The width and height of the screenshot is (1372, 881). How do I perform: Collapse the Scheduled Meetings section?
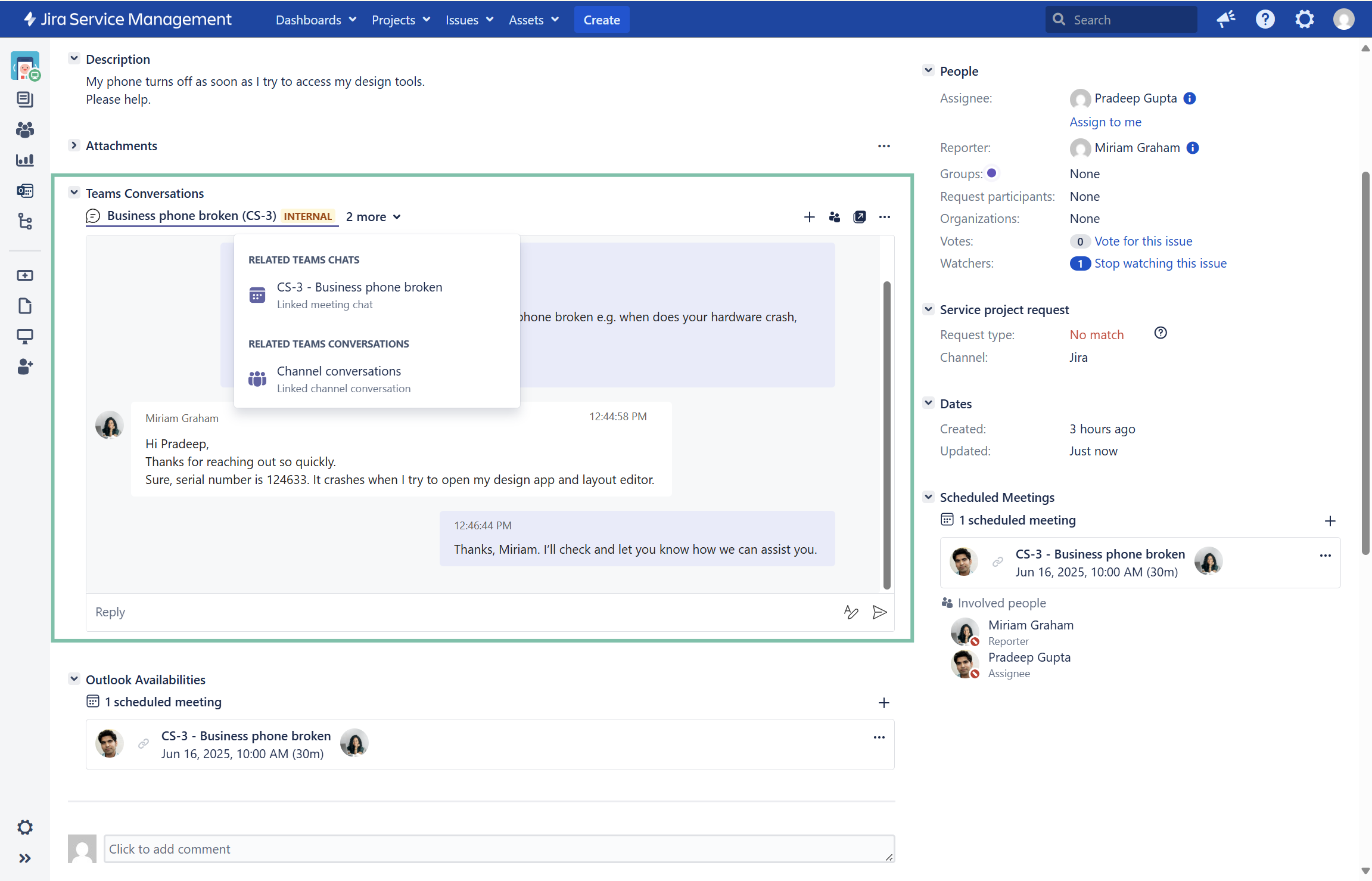[928, 497]
